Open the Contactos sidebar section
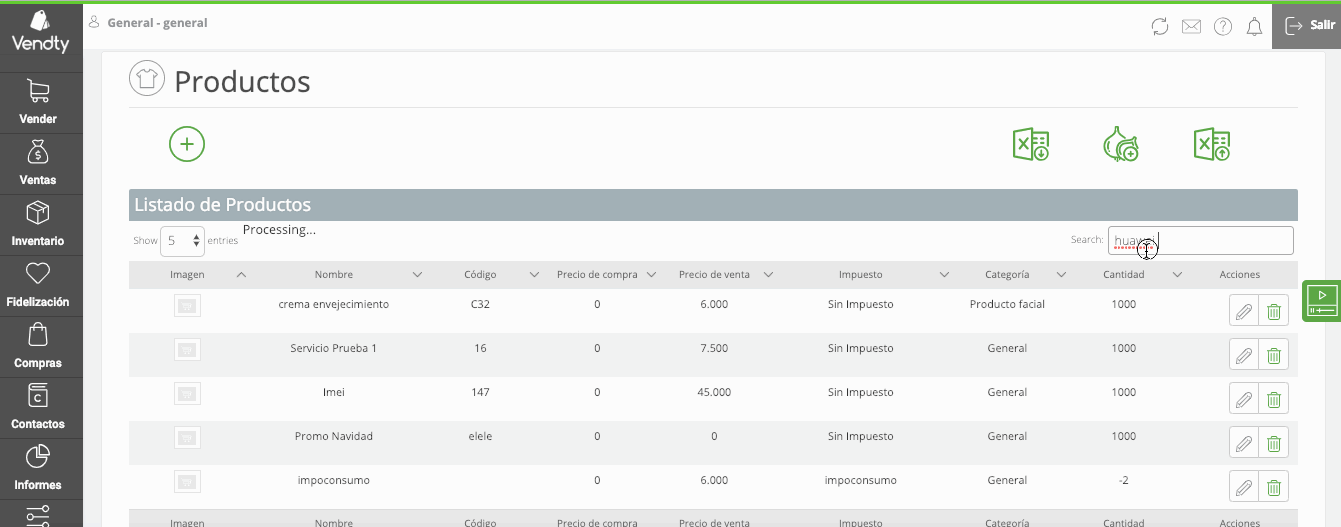 pyautogui.click(x=38, y=407)
